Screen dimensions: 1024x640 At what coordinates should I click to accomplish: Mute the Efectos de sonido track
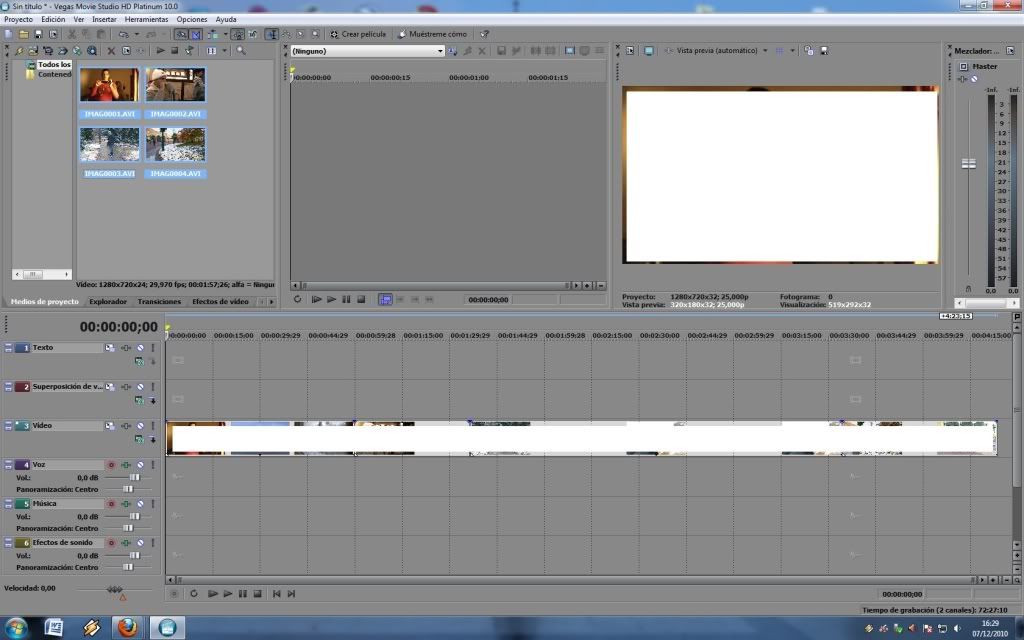pos(140,543)
